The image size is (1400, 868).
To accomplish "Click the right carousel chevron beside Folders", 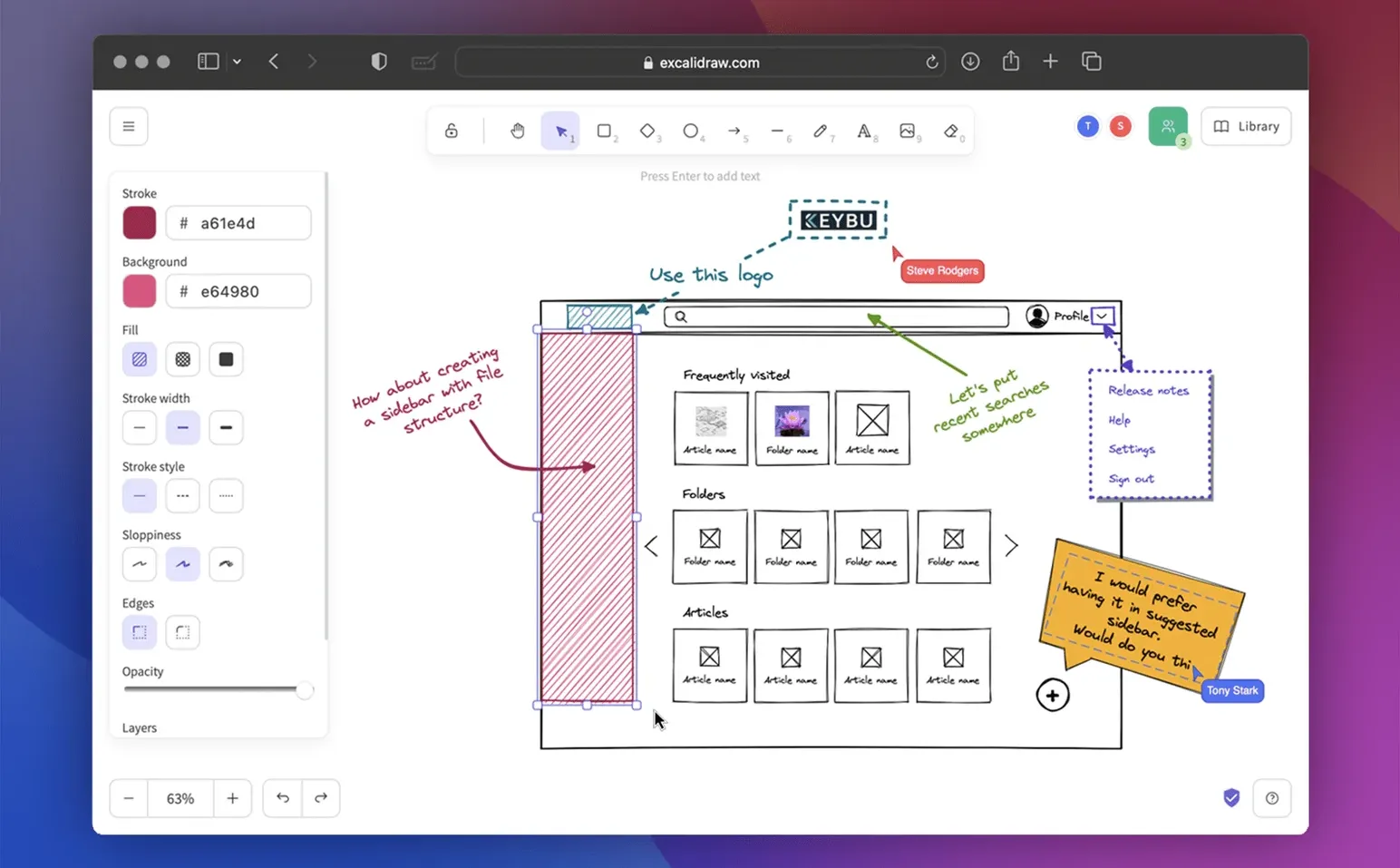I will point(1011,545).
